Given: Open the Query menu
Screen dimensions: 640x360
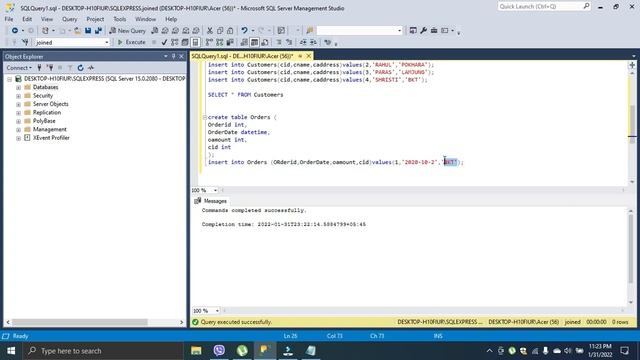Looking at the screenshot, I should pyautogui.click(x=69, y=19).
